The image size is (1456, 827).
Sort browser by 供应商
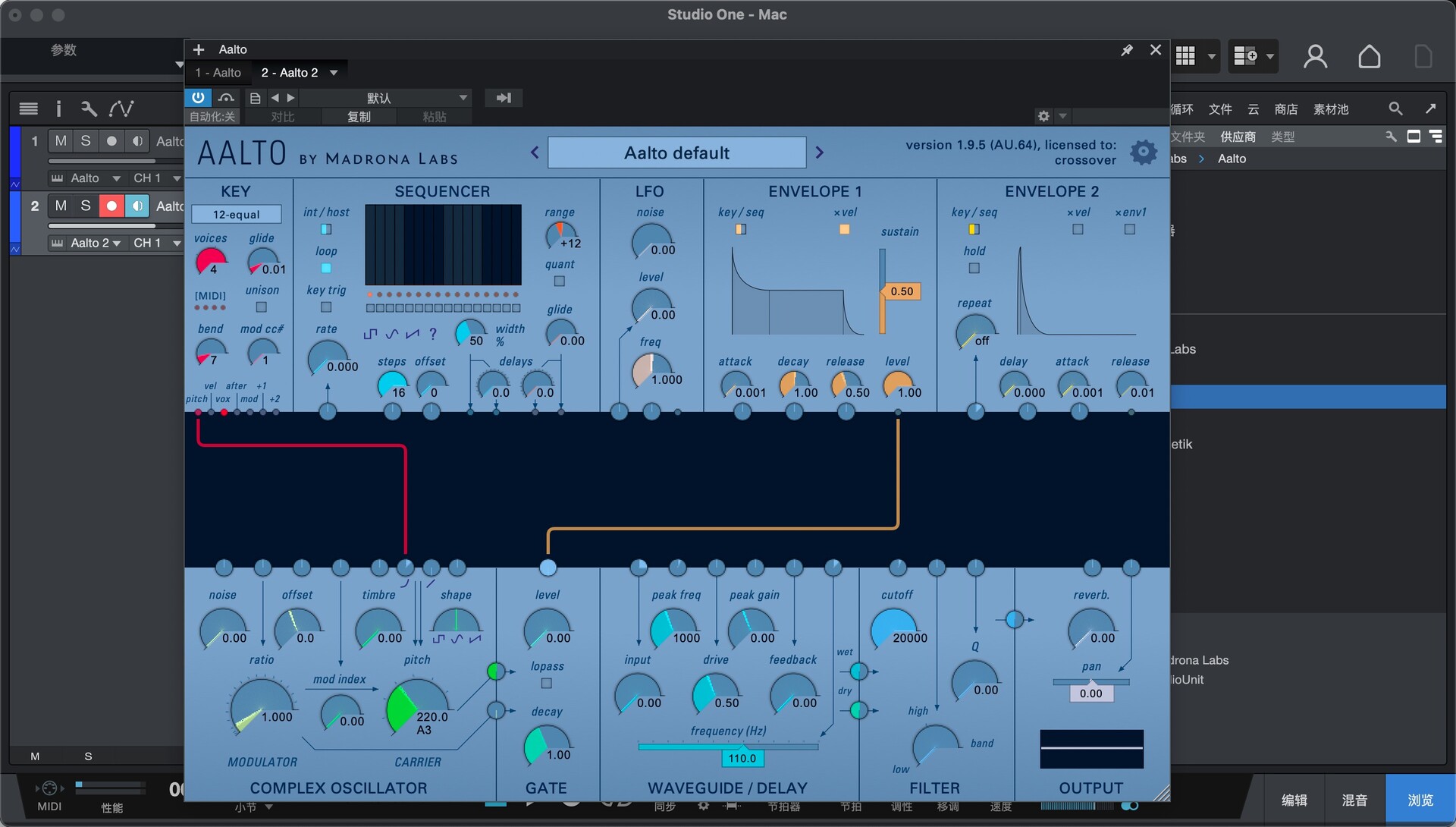(1238, 137)
